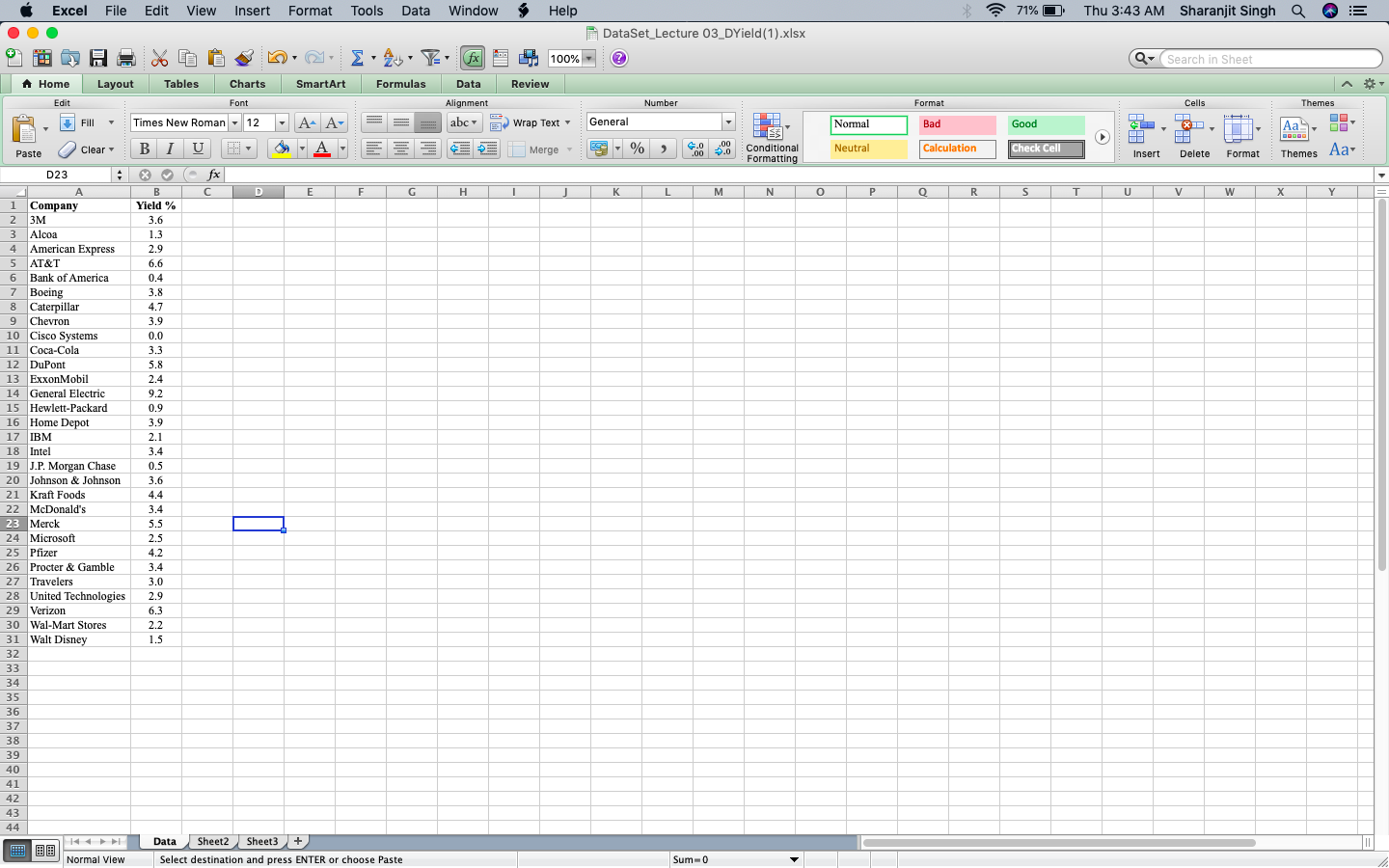Click the AutoSum sigma icon
Screen dimensions: 1389x868
pos(357,58)
